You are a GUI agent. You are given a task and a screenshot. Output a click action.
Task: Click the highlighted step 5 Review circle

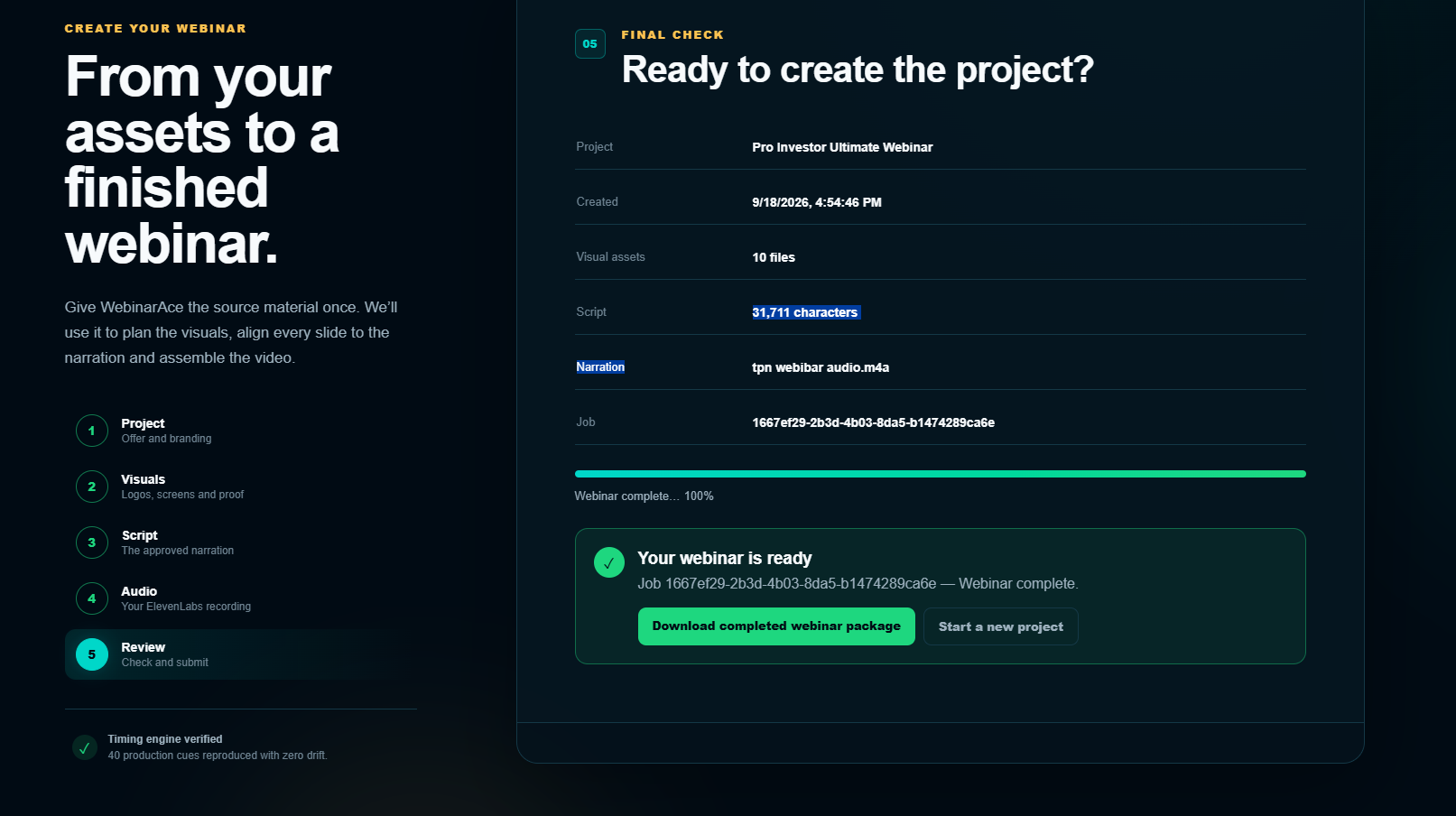point(91,654)
